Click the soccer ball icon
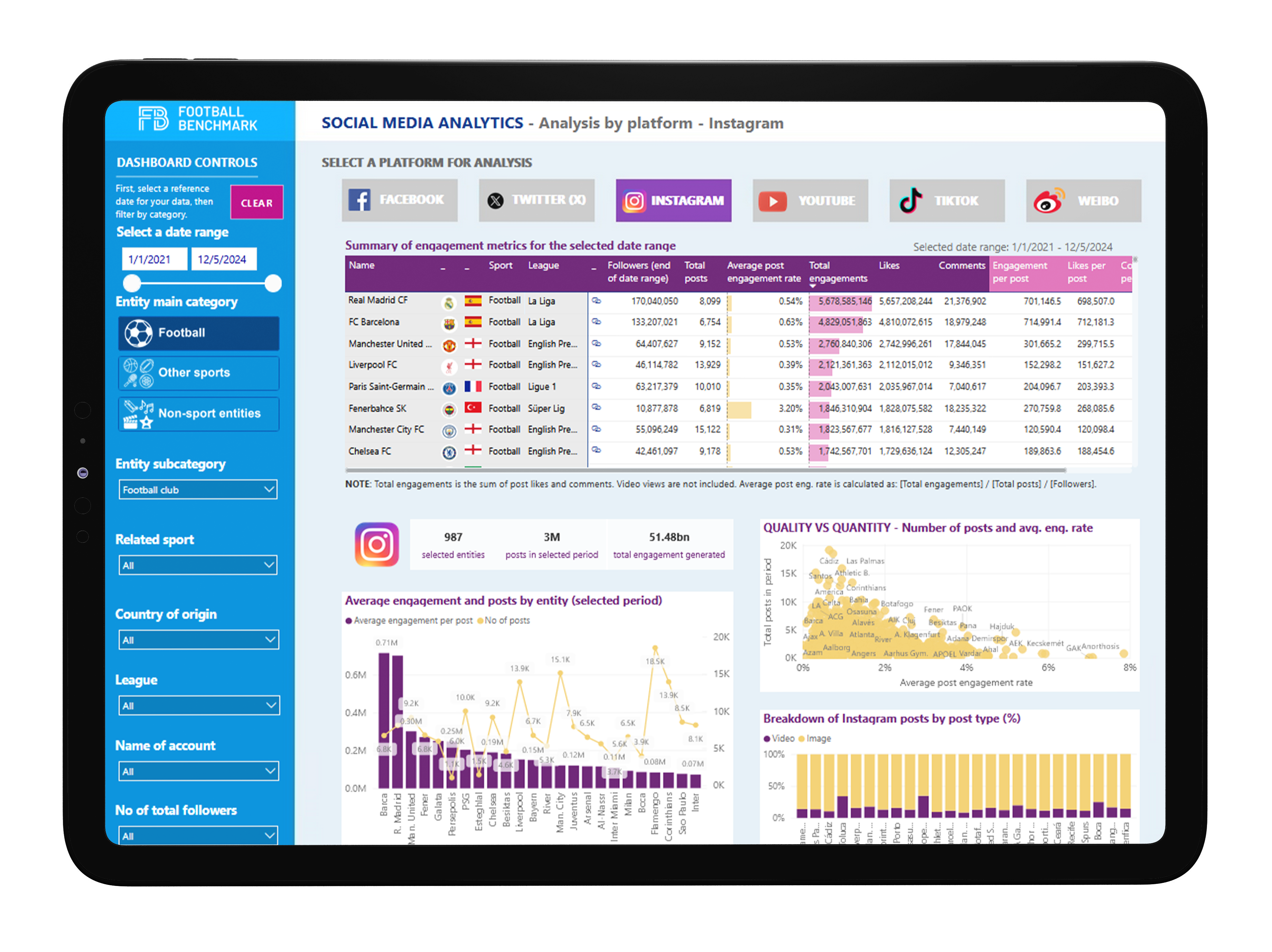1272x952 pixels. pos(139,333)
